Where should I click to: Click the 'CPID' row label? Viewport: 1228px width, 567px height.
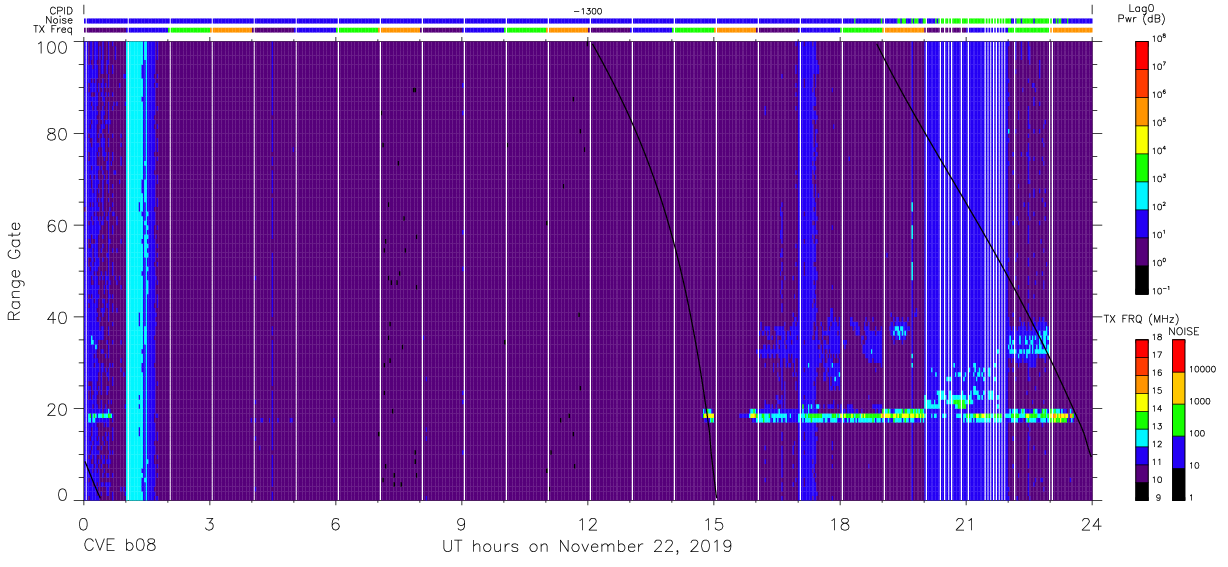[61, 10]
